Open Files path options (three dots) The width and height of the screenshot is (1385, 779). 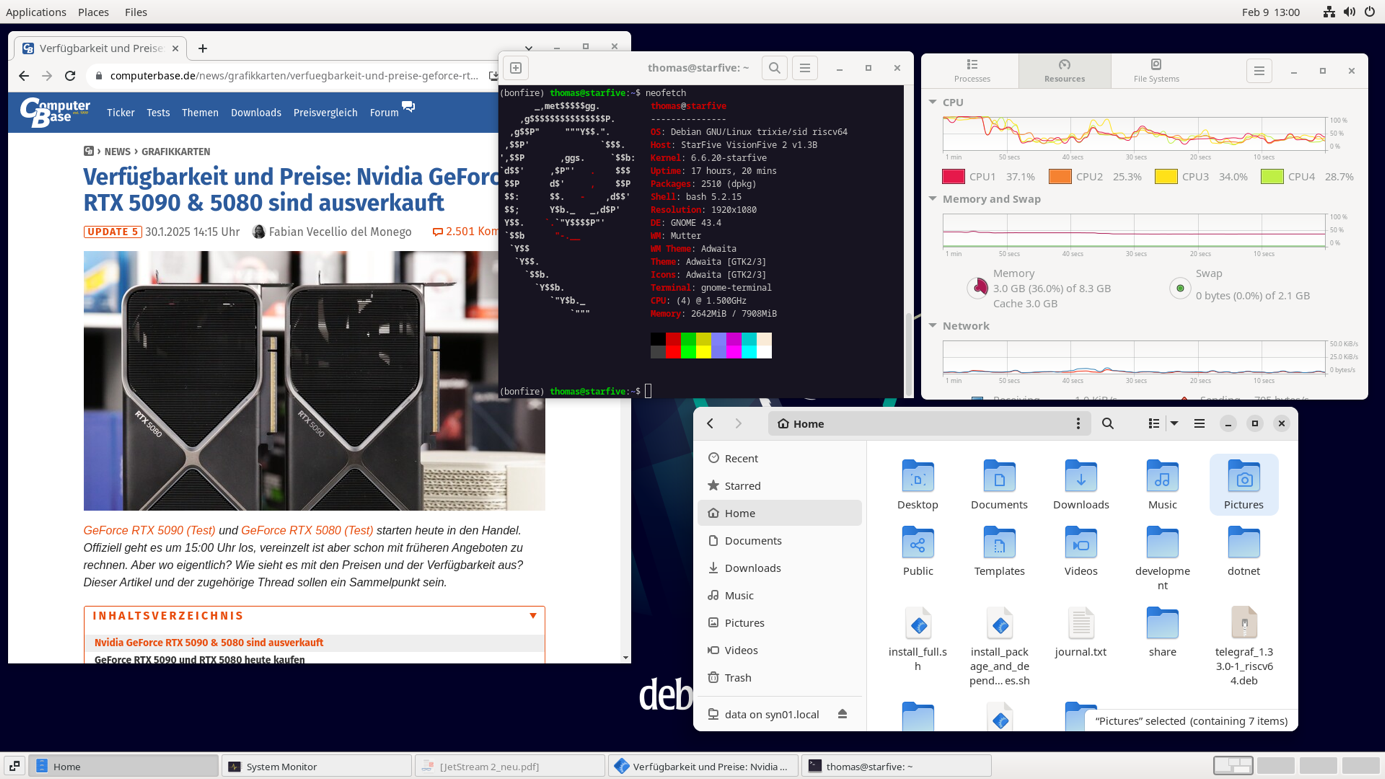[x=1078, y=424]
